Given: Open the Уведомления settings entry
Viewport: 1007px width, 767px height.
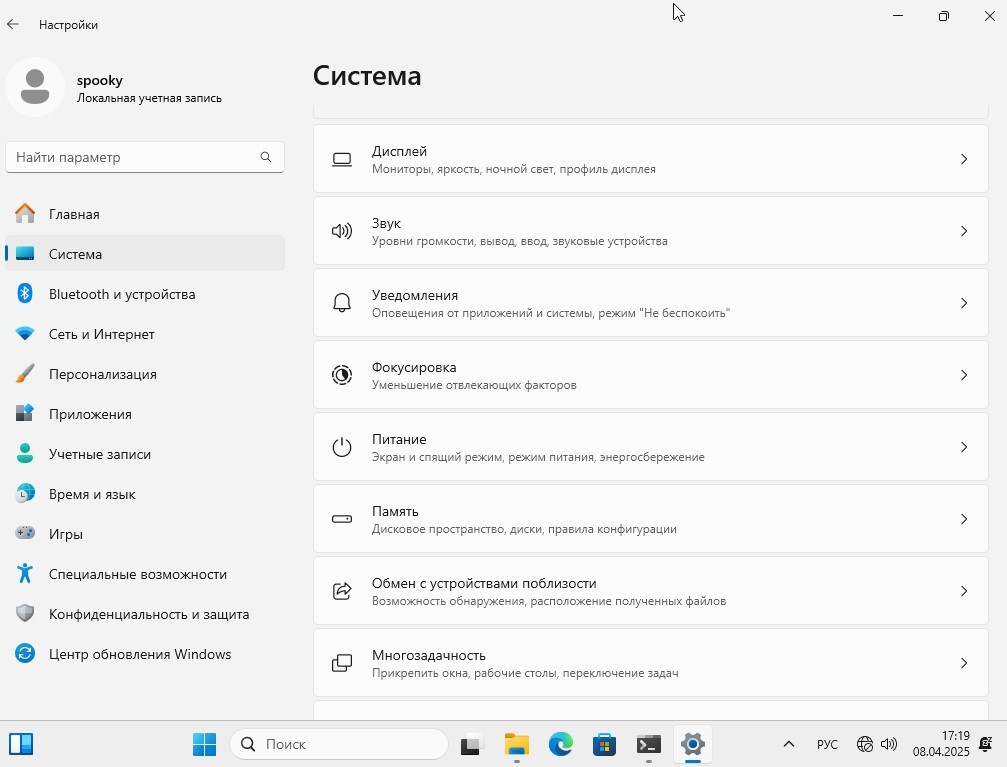Looking at the screenshot, I should [x=651, y=303].
